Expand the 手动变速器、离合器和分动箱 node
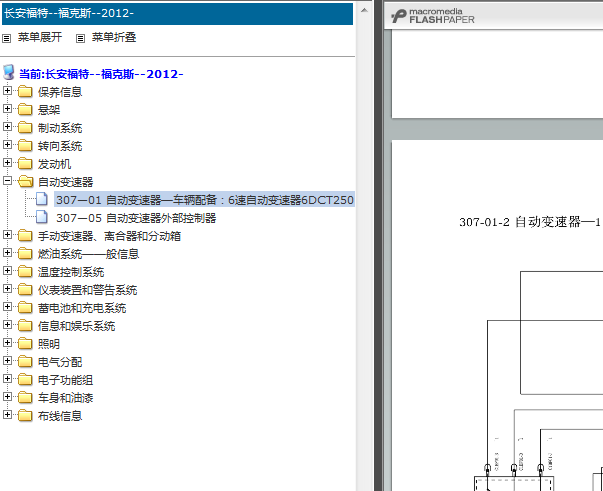 pos(7,235)
